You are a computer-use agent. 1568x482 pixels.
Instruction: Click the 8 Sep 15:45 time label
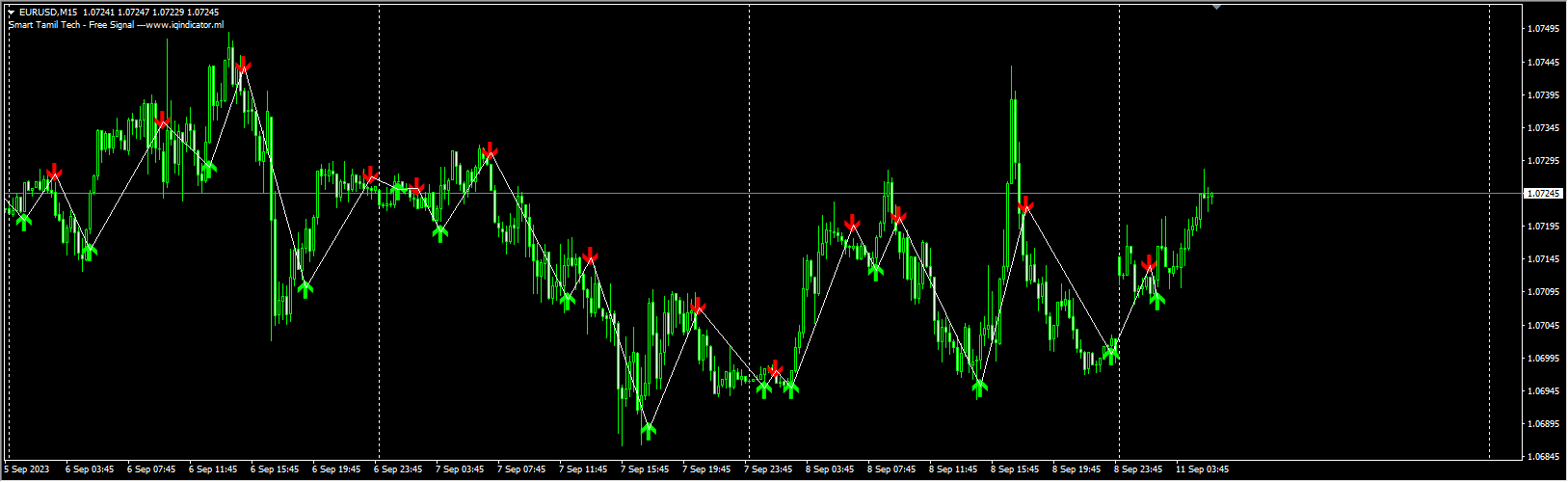[1015, 469]
